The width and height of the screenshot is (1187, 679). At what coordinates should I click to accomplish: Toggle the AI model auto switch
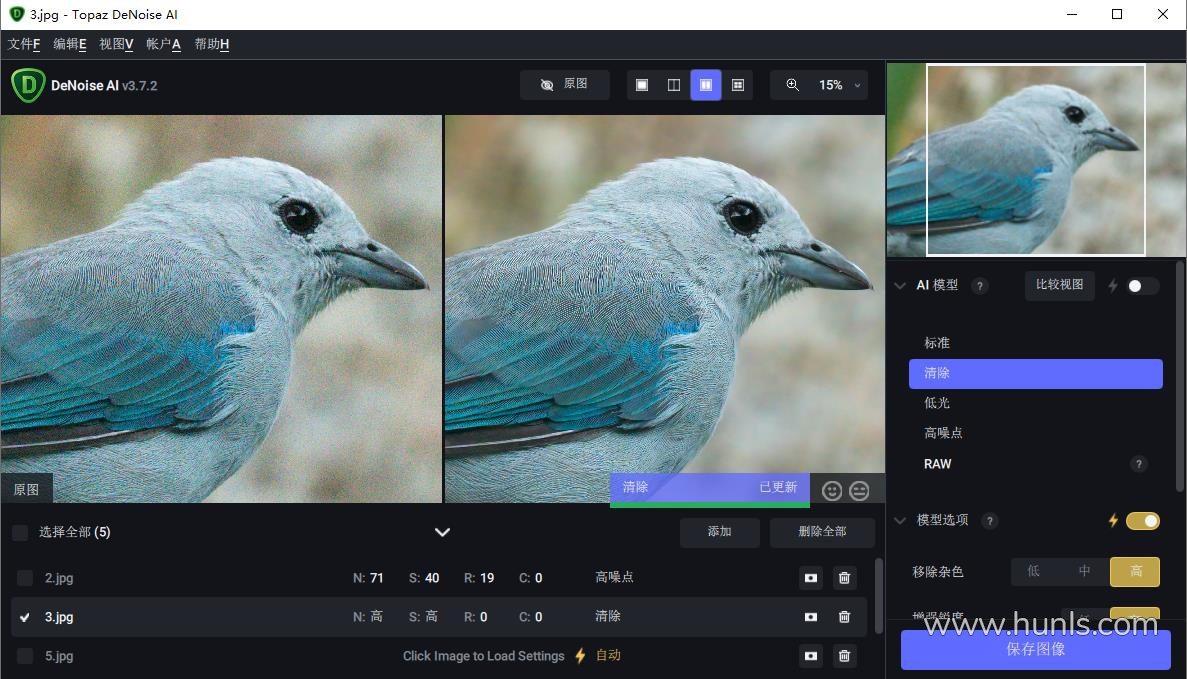tap(1142, 286)
